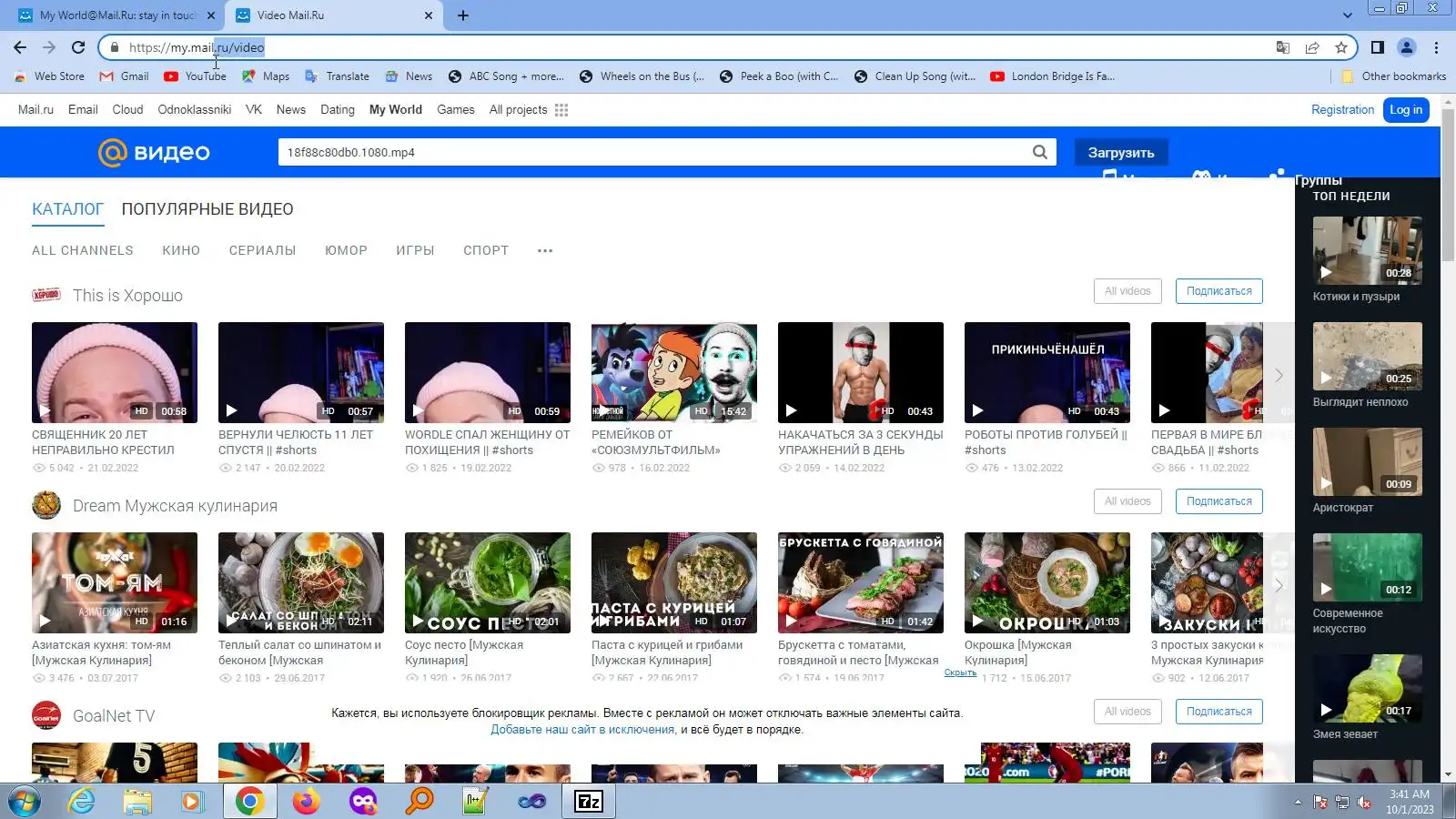Open the share page icon in address bar
Viewport: 1456px width, 819px height.
coord(1311,47)
